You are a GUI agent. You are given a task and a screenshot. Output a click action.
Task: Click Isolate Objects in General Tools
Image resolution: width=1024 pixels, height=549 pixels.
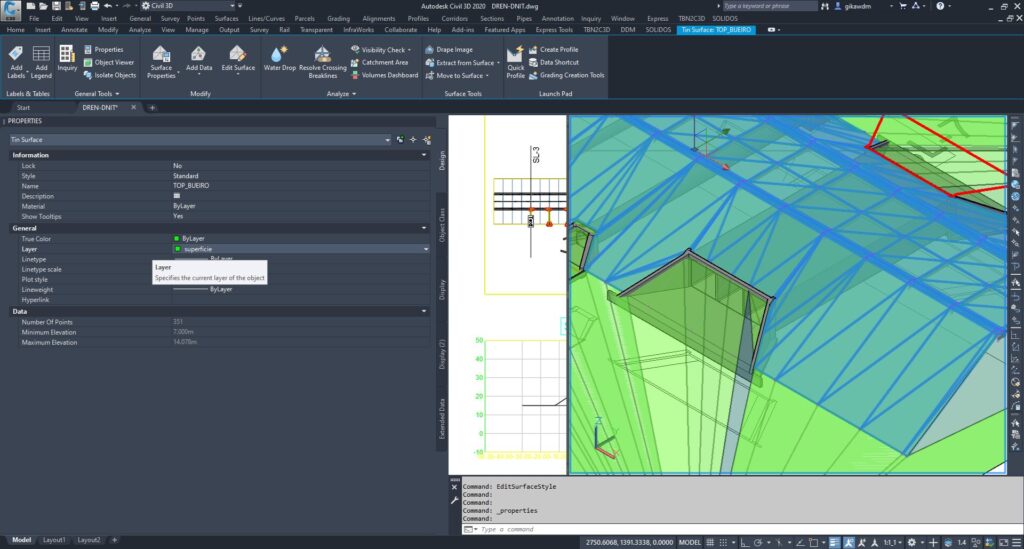110,75
